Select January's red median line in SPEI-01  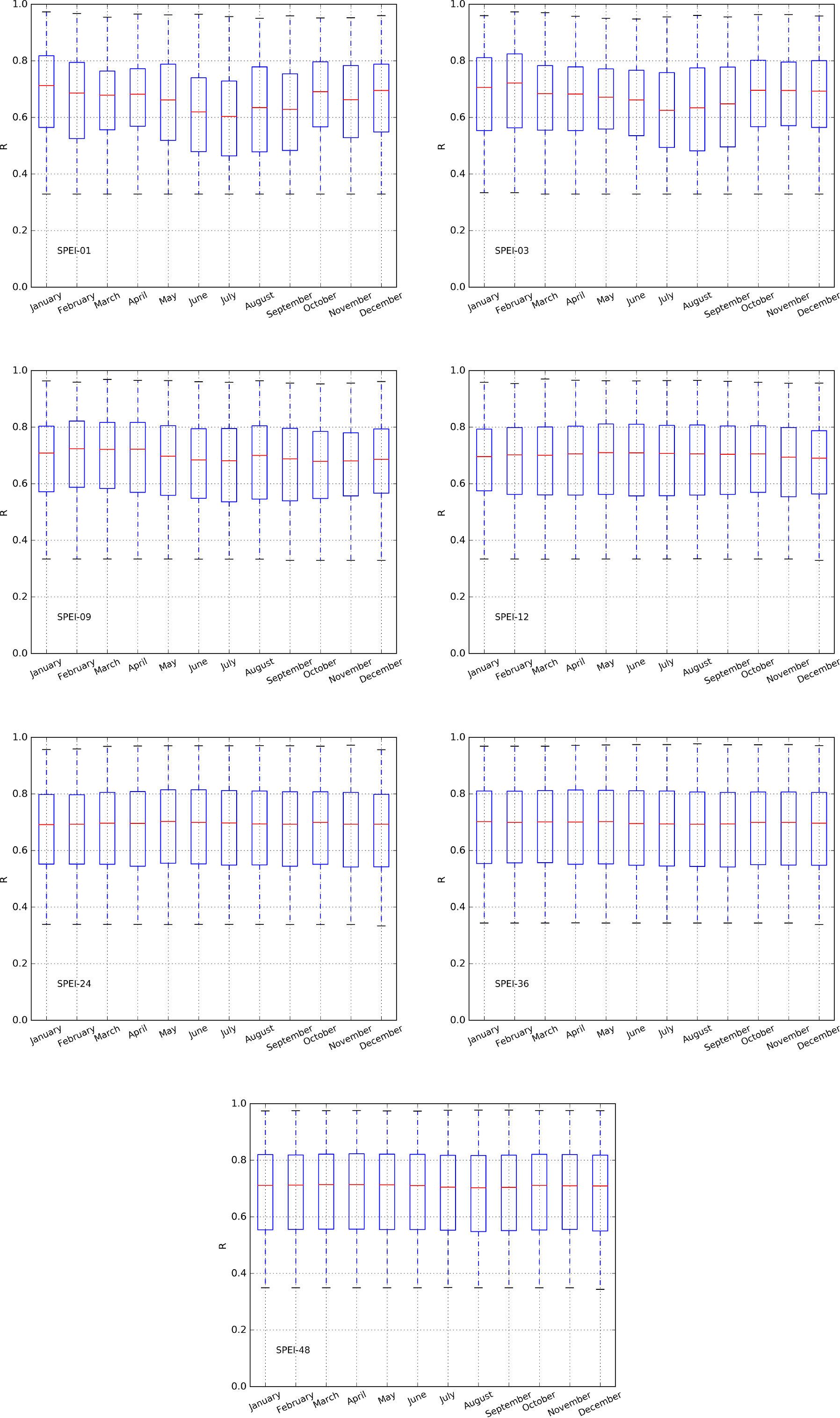[x=46, y=86]
